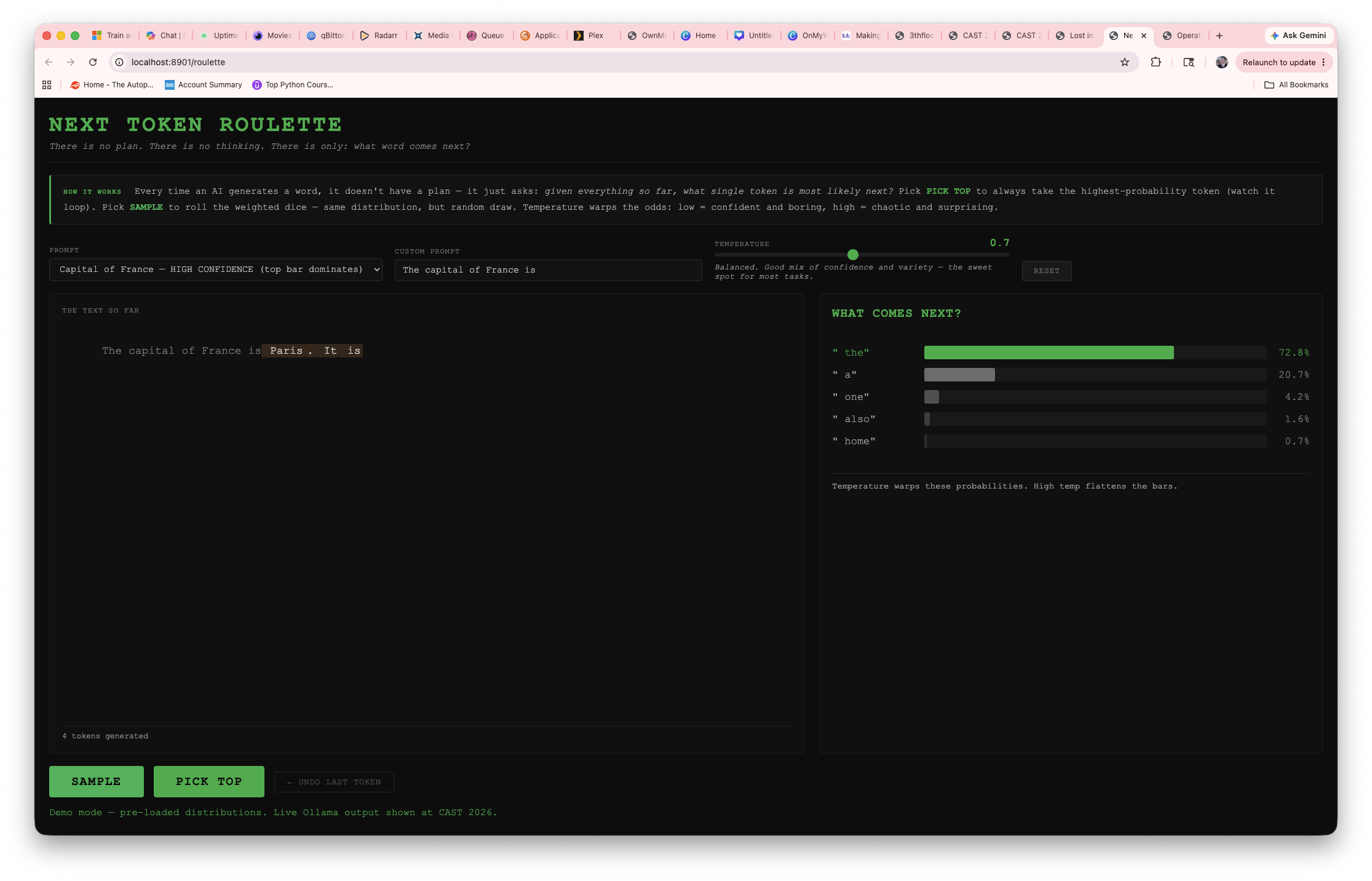Open the Extensions puzzle icon
This screenshot has width=1372, height=881.
[1156, 62]
